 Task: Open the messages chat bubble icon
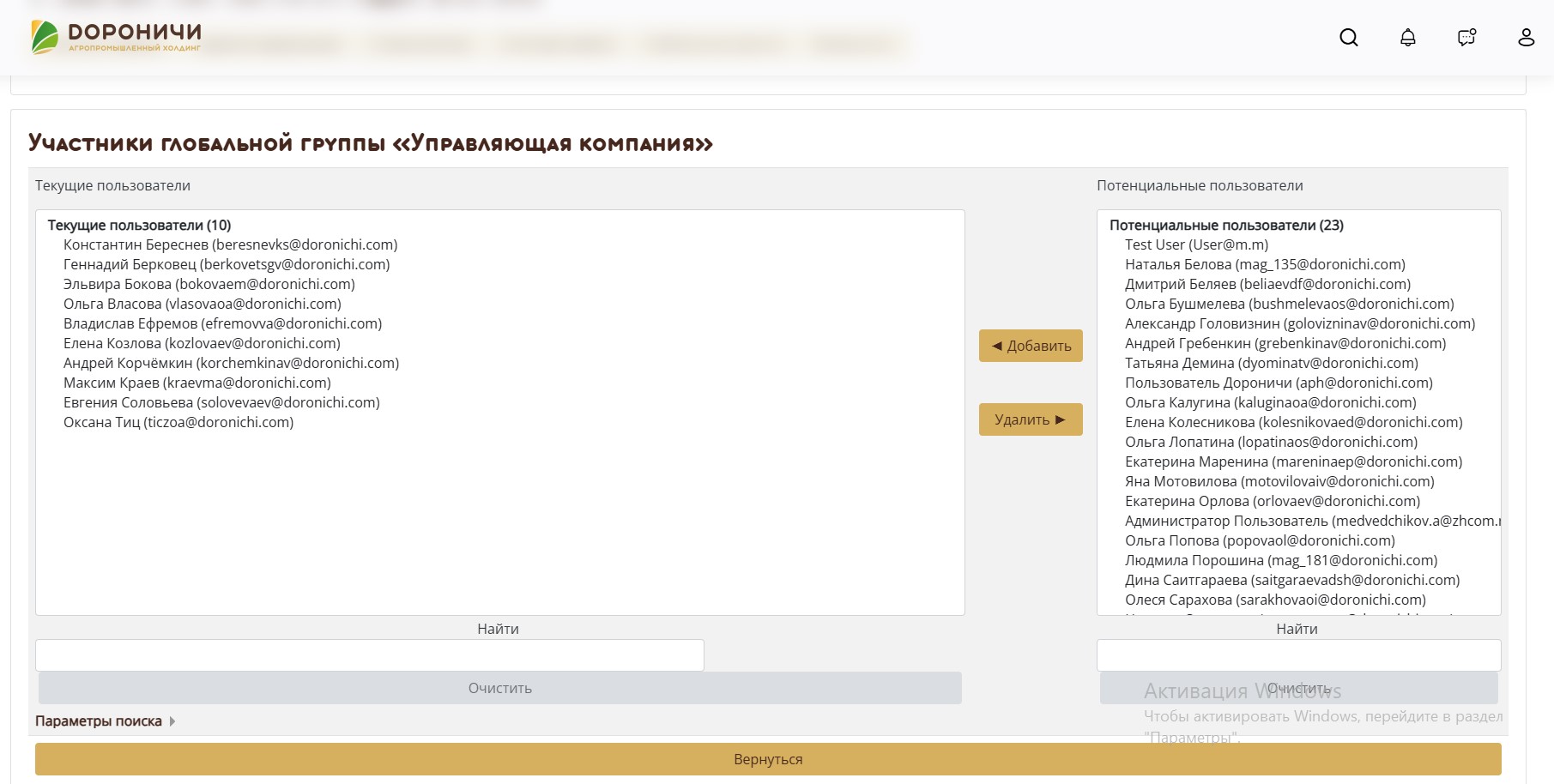[x=1466, y=38]
